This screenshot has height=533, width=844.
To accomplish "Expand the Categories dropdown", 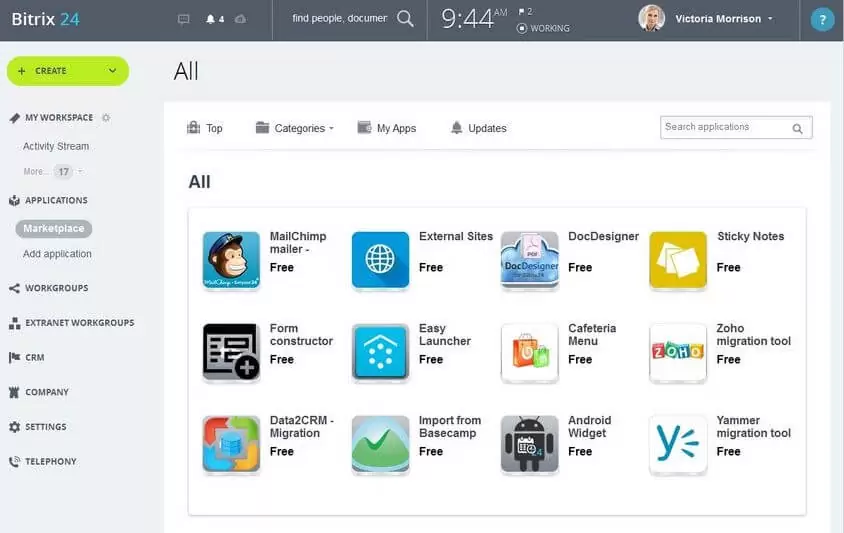I will click(x=295, y=128).
